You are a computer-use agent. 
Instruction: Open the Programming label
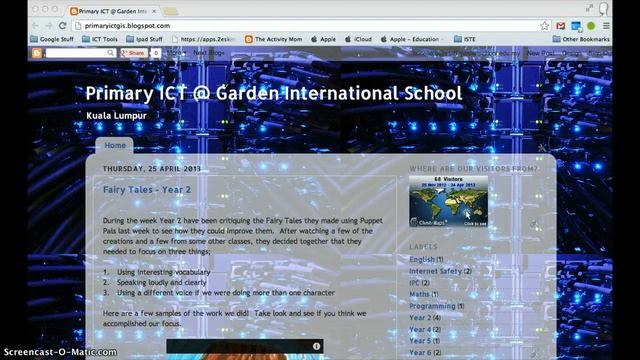click(x=432, y=306)
